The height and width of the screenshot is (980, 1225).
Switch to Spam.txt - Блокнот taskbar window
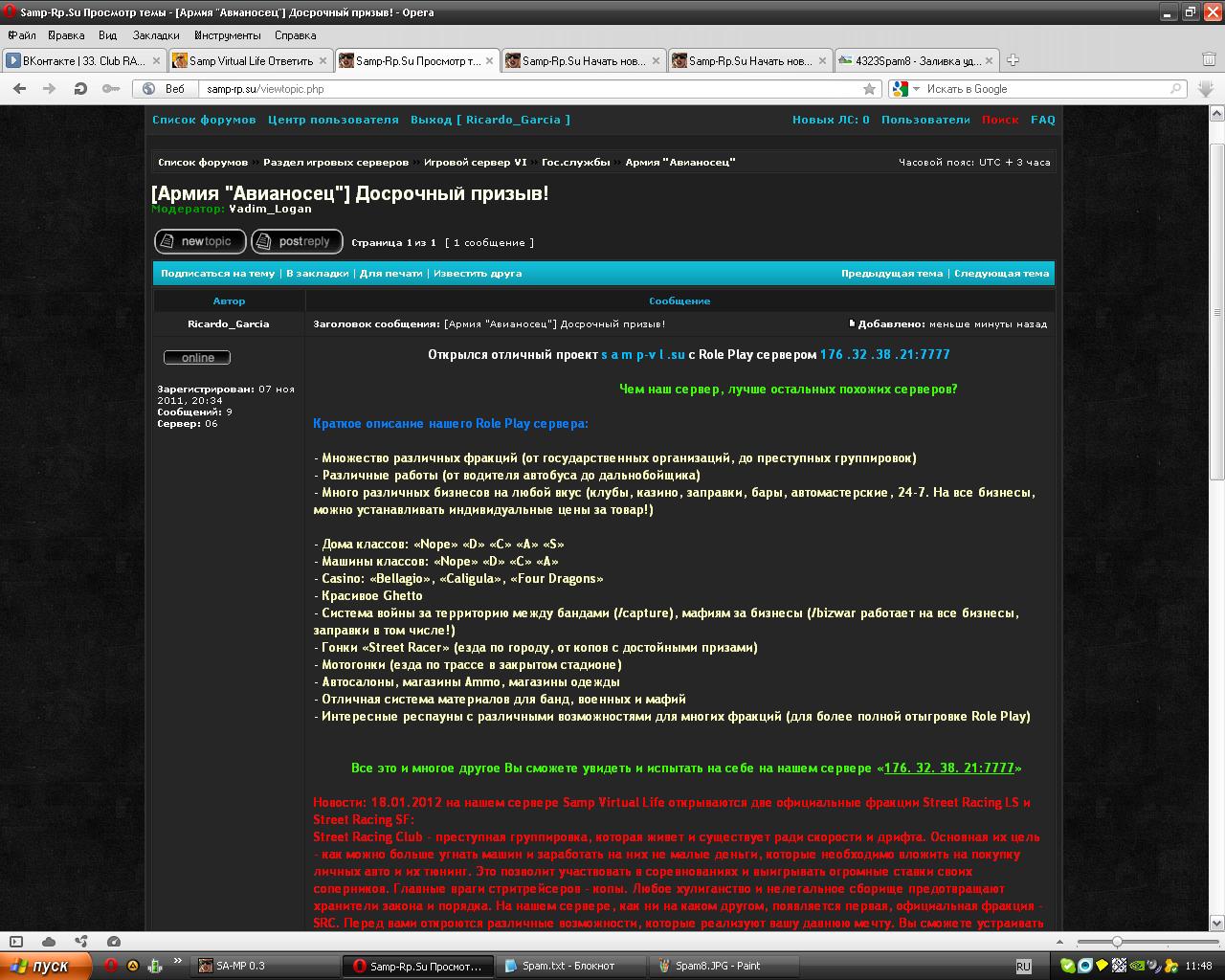pyautogui.click(x=572, y=966)
